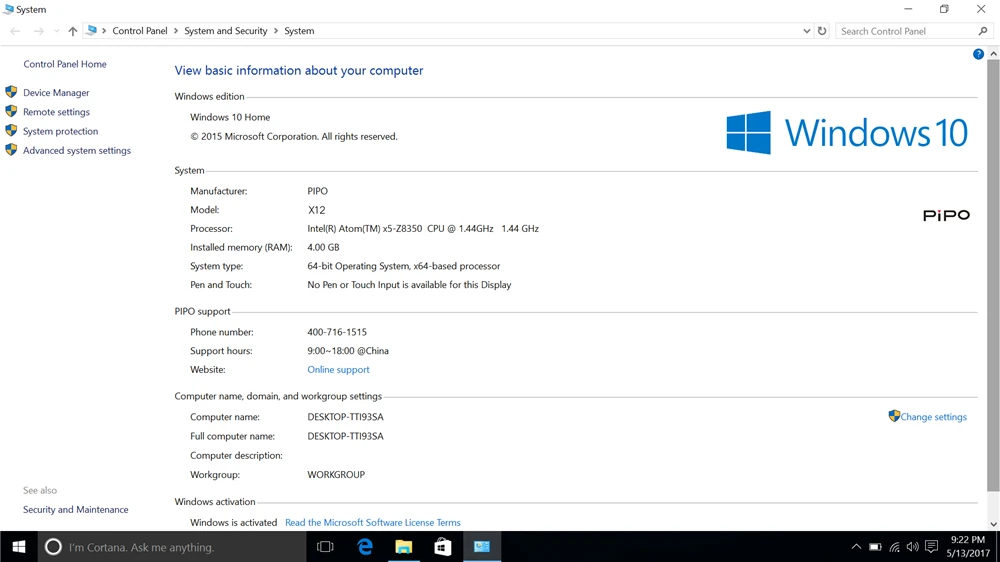Open the Action Center notifications icon
The width and height of the screenshot is (1000, 562).
tap(931, 547)
